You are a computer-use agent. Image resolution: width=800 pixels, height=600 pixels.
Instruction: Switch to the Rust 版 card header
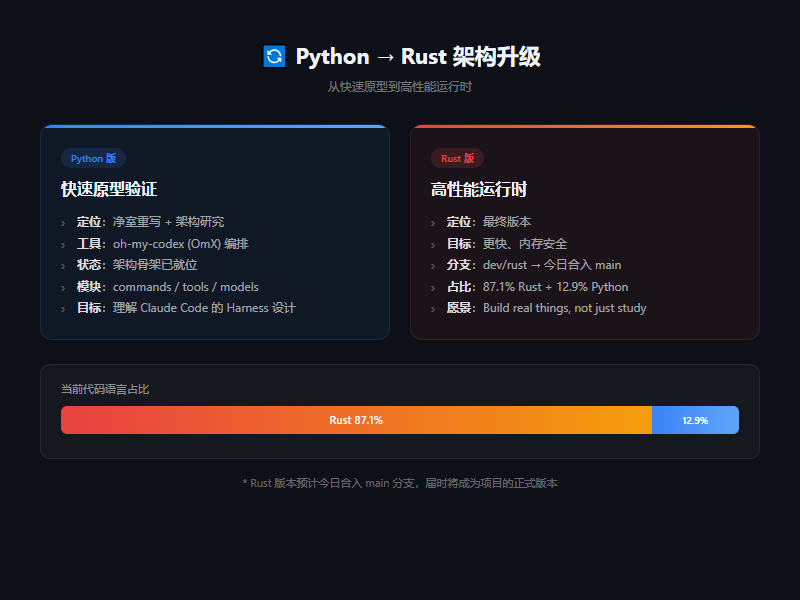coord(458,158)
